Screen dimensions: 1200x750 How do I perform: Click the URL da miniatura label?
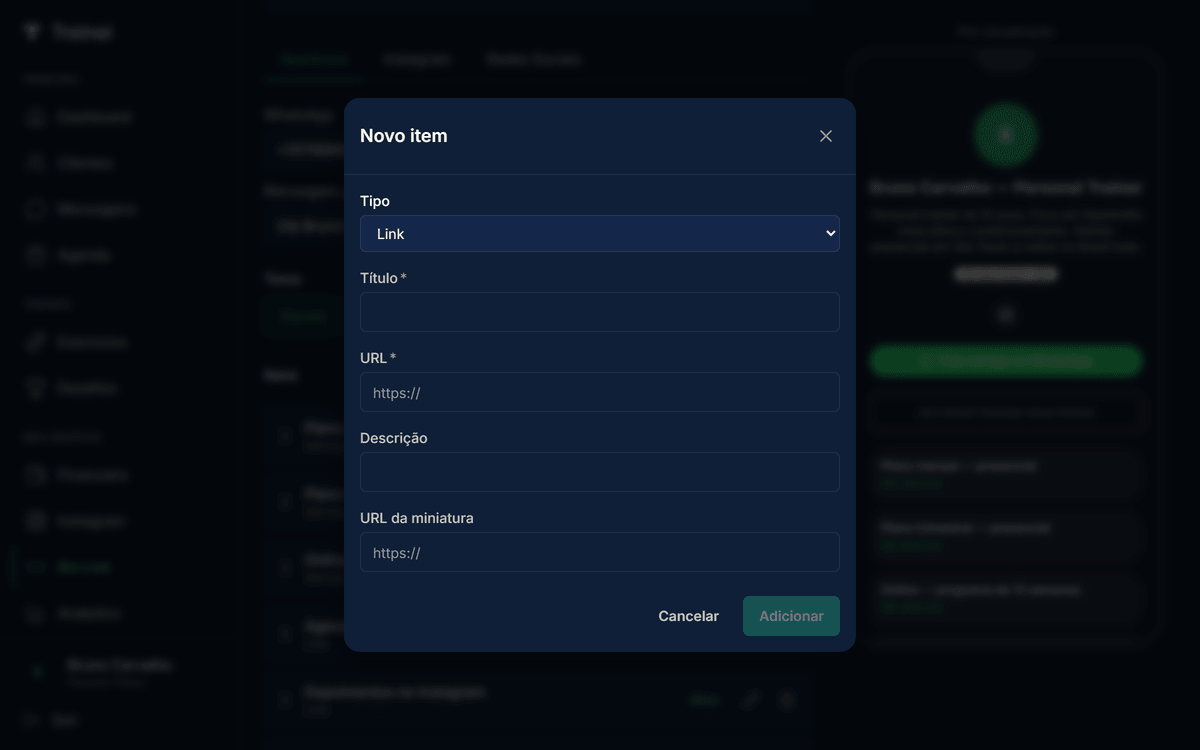coord(417,518)
